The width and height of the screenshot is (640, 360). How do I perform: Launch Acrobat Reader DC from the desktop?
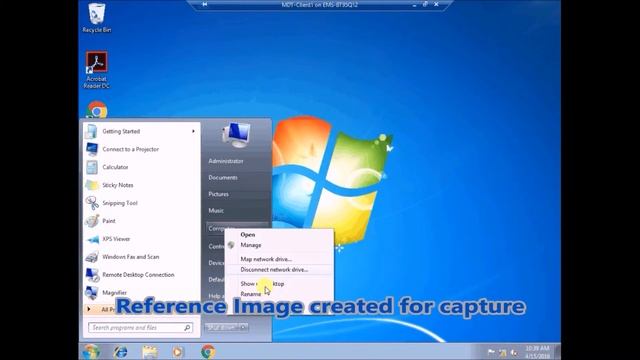tap(96, 70)
